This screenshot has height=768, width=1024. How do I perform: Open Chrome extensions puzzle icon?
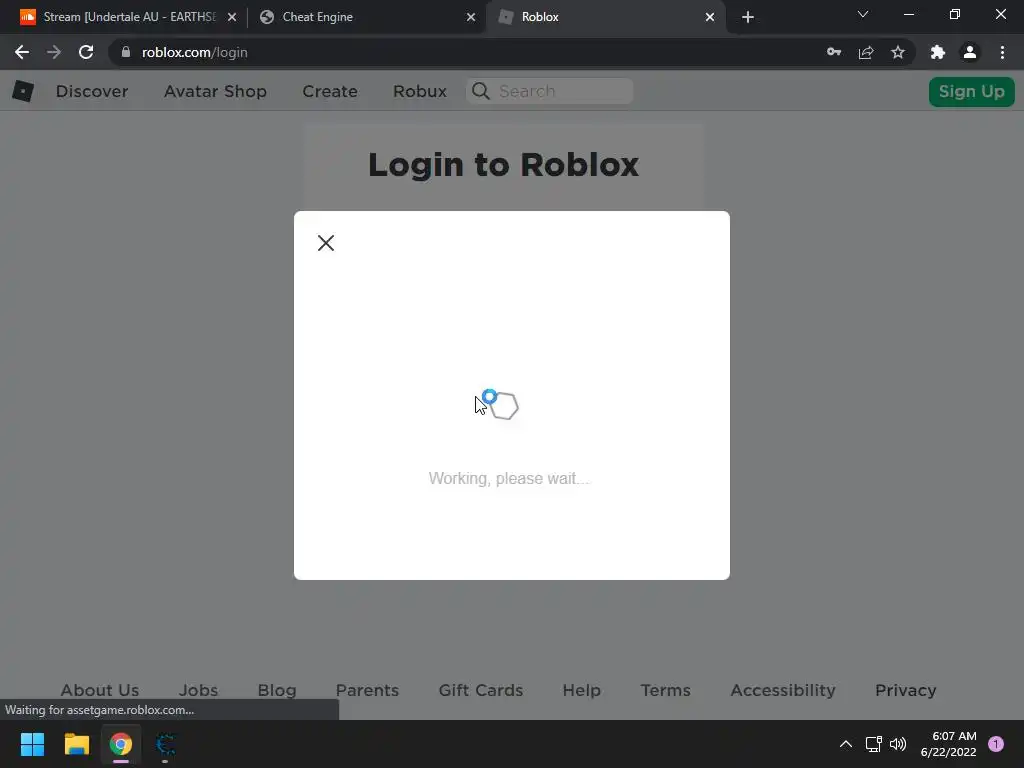(x=938, y=52)
